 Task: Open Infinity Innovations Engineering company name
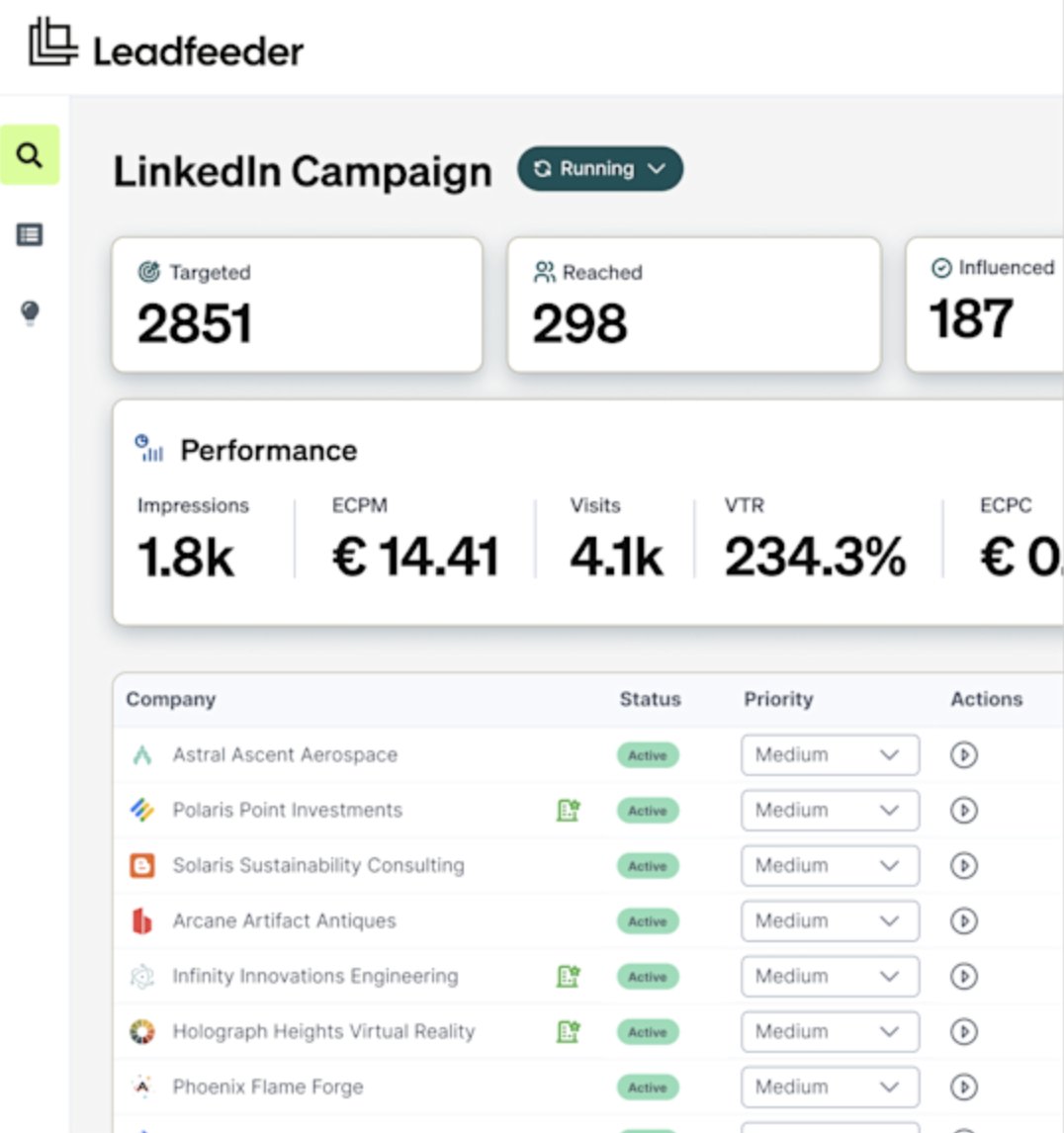click(x=315, y=976)
